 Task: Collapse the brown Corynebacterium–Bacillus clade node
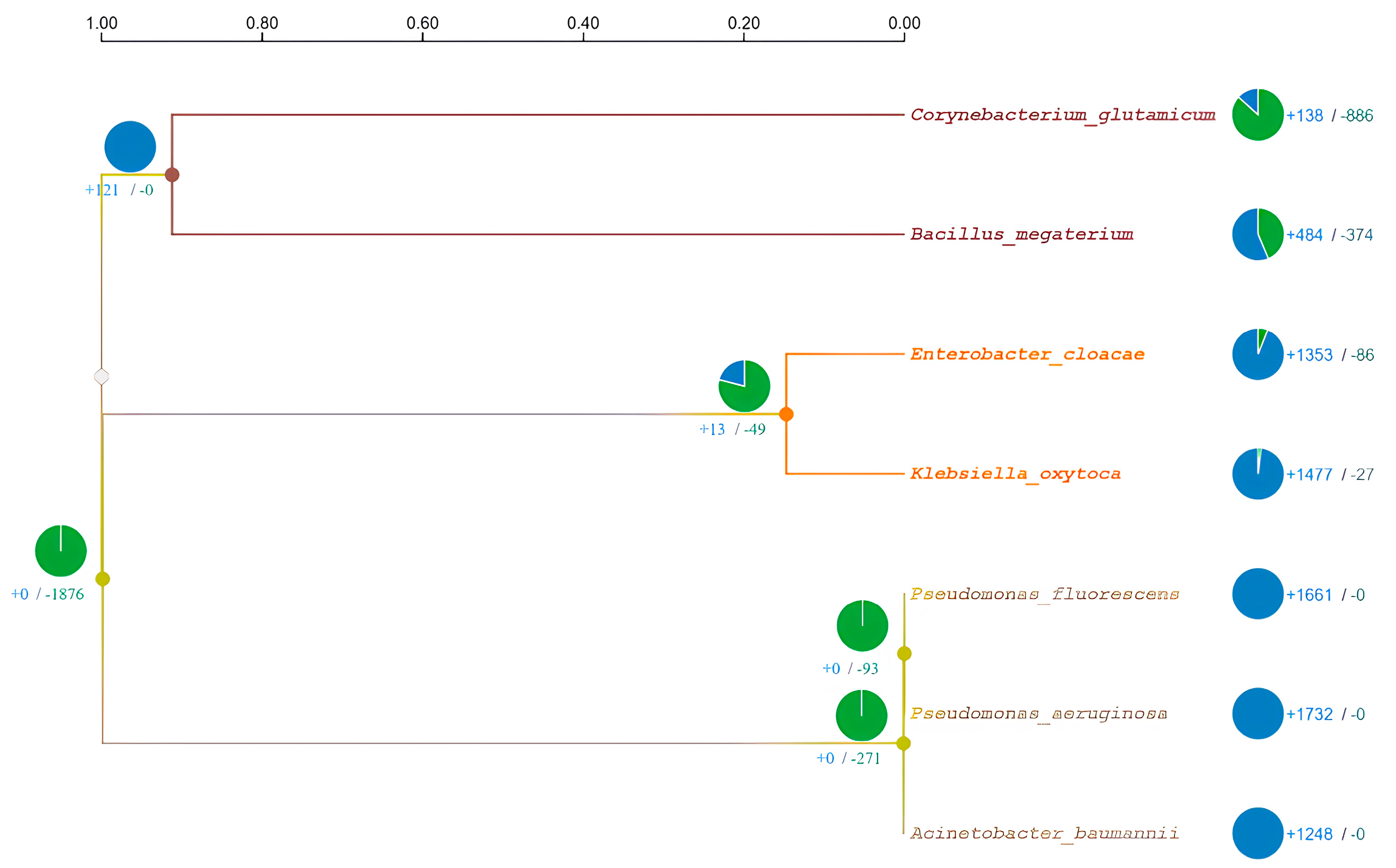point(172,175)
